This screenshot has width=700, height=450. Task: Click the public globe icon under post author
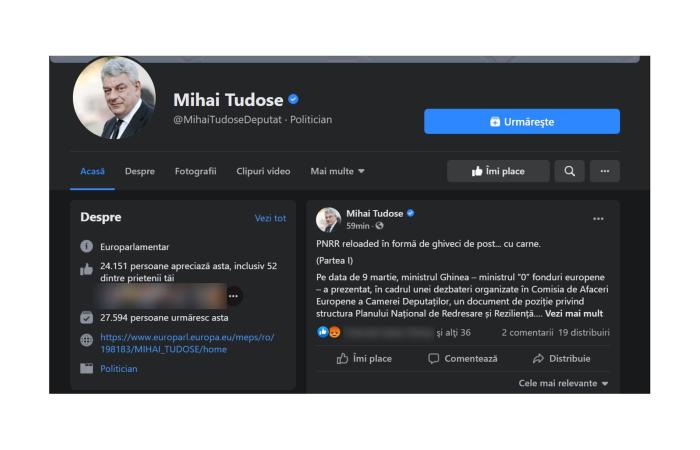pyautogui.click(x=379, y=226)
